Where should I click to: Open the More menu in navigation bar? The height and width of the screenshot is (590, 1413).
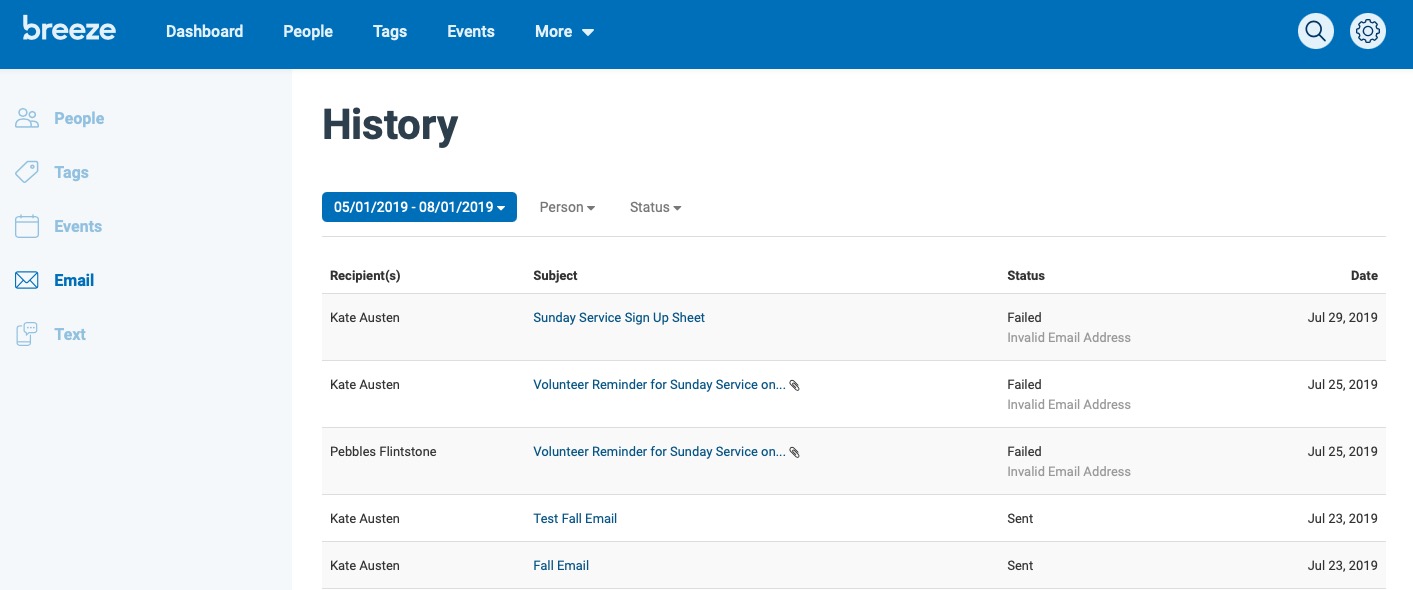click(564, 32)
